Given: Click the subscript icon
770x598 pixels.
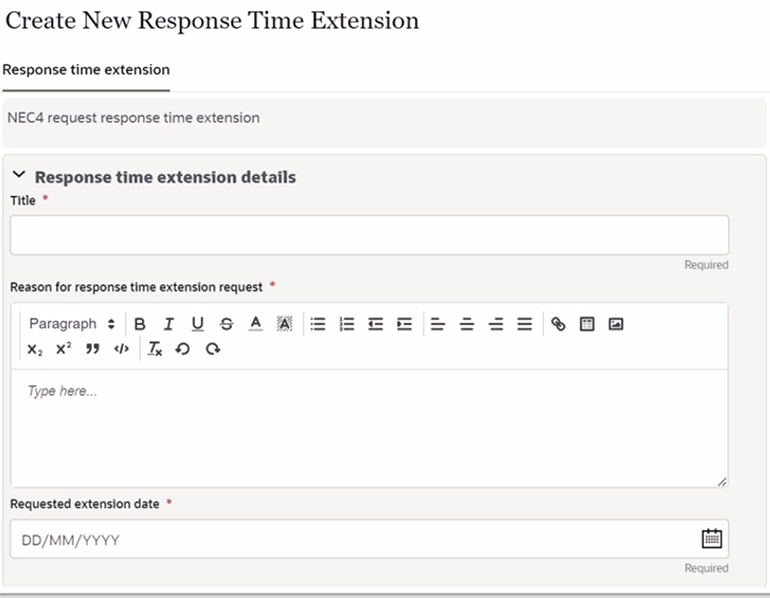Looking at the screenshot, I should 35,350.
